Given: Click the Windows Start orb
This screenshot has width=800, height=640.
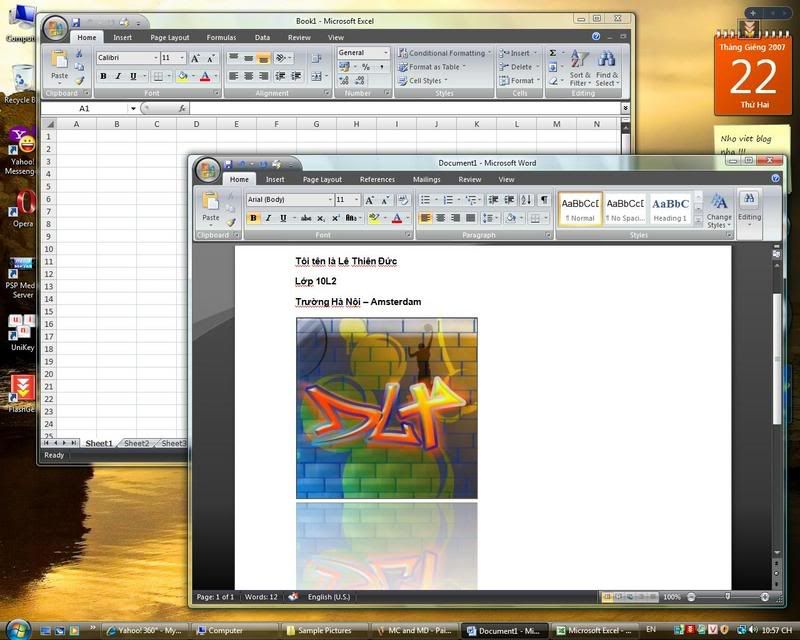Looking at the screenshot, I should pos(17,629).
